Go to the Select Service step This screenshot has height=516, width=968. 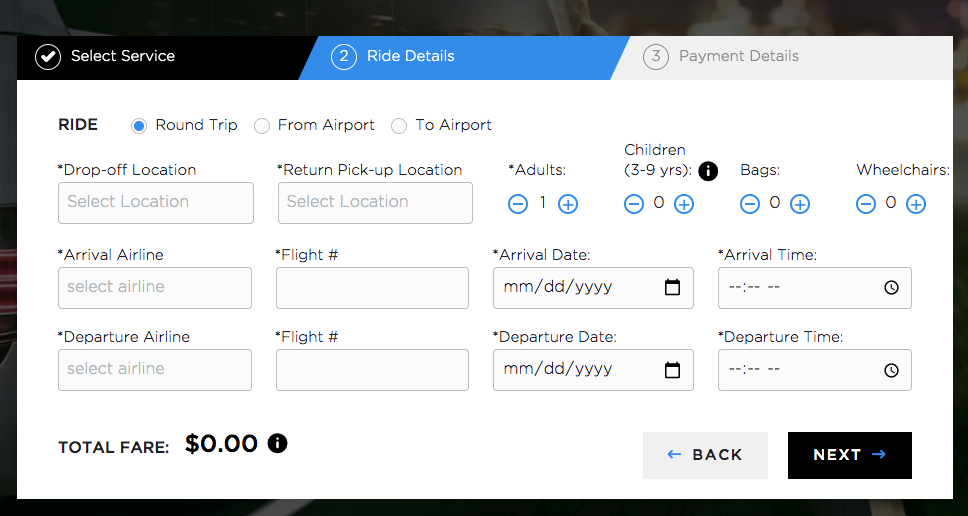(x=122, y=57)
